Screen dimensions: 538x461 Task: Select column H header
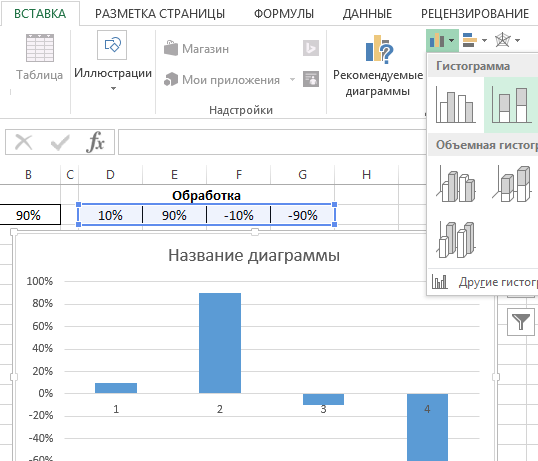tap(366, 175)
